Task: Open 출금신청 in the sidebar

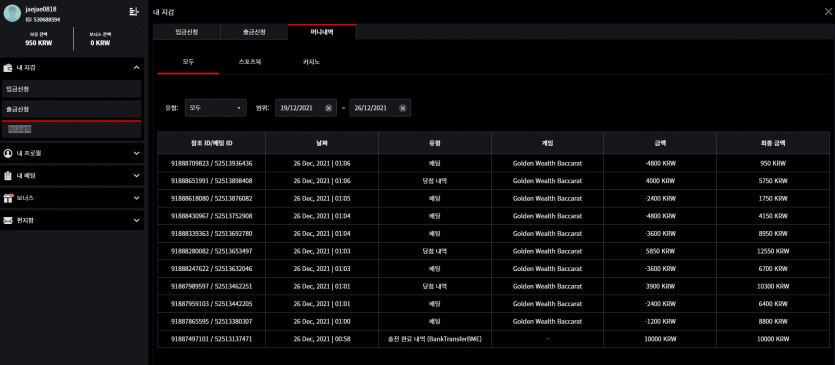Action: click(71, 109)
